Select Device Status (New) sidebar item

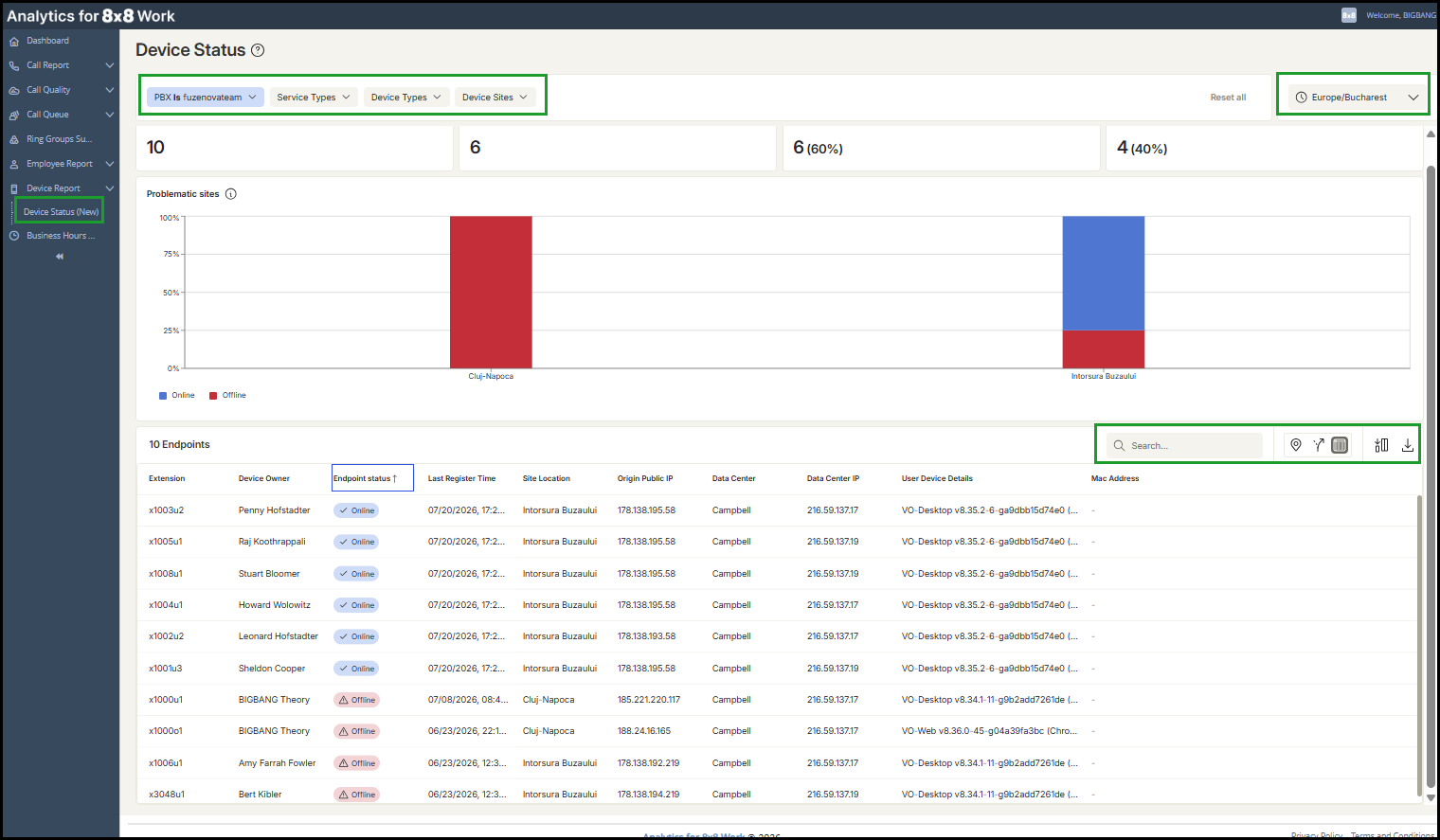pyautogui.click(x=61, y=212)
